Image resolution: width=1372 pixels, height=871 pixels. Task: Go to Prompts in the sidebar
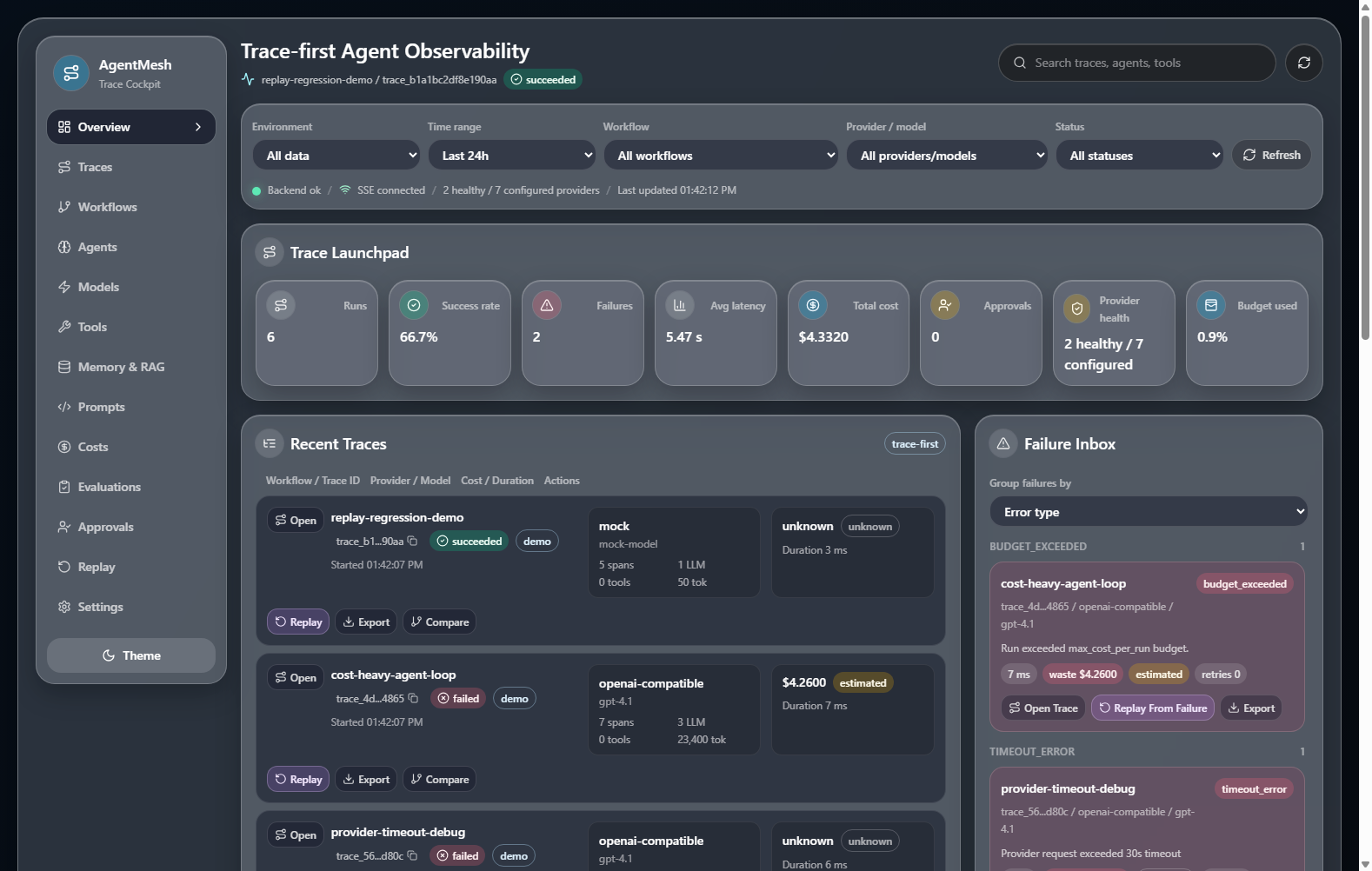[x=131, y=407]
